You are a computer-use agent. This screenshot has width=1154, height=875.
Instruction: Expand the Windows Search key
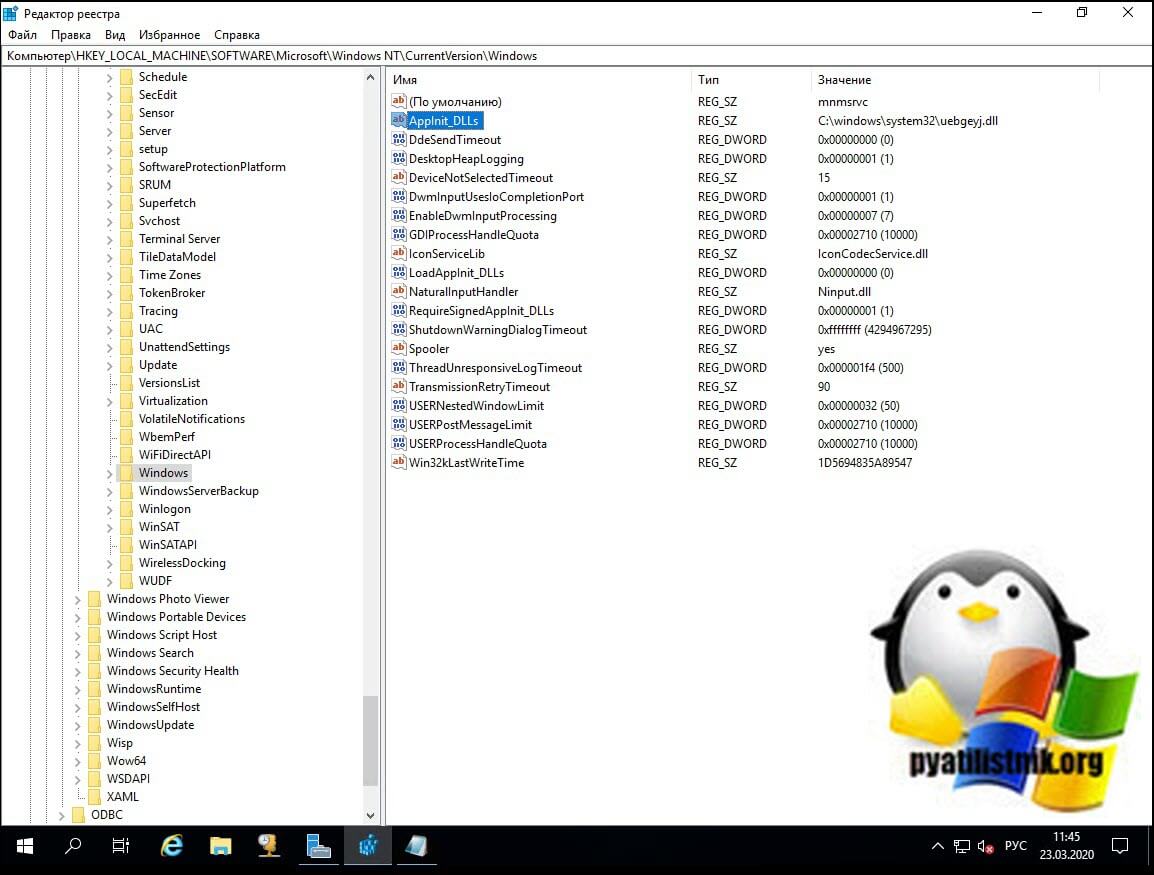click(x=78, y=653)
